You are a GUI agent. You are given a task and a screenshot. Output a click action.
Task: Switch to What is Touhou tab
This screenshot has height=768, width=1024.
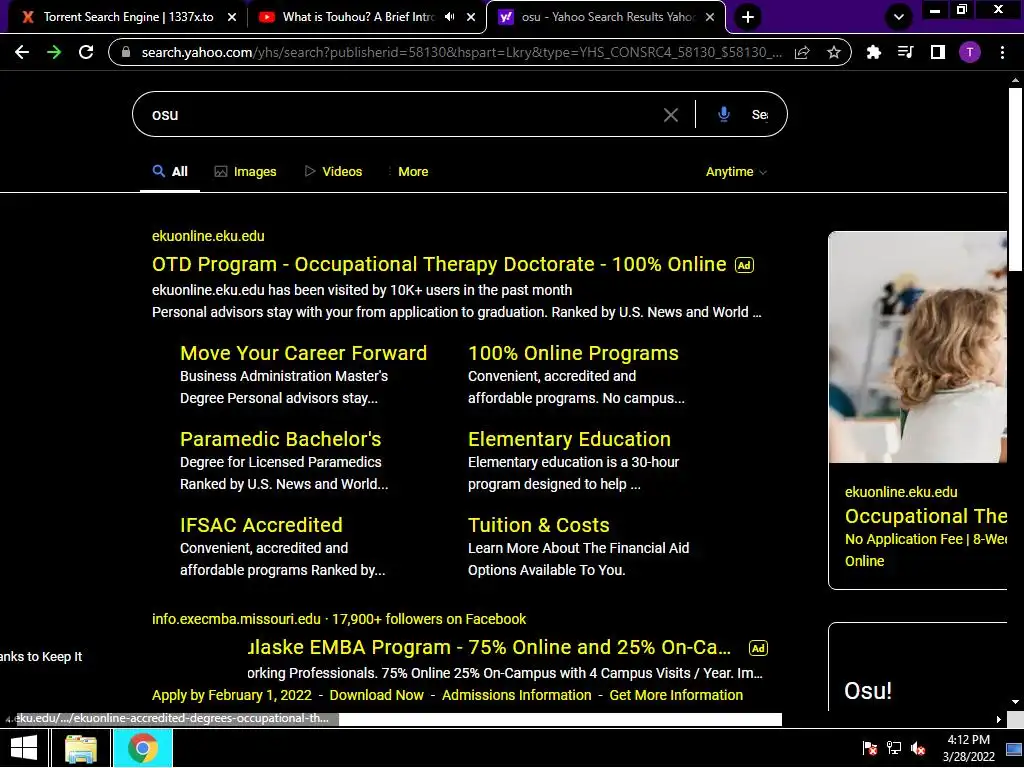tap(358, 17)
